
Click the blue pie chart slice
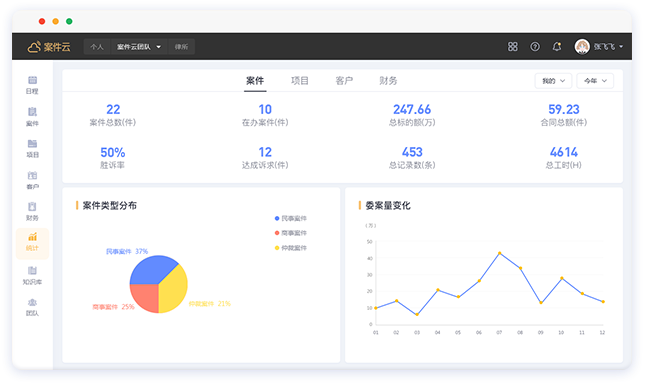(150, 269)
